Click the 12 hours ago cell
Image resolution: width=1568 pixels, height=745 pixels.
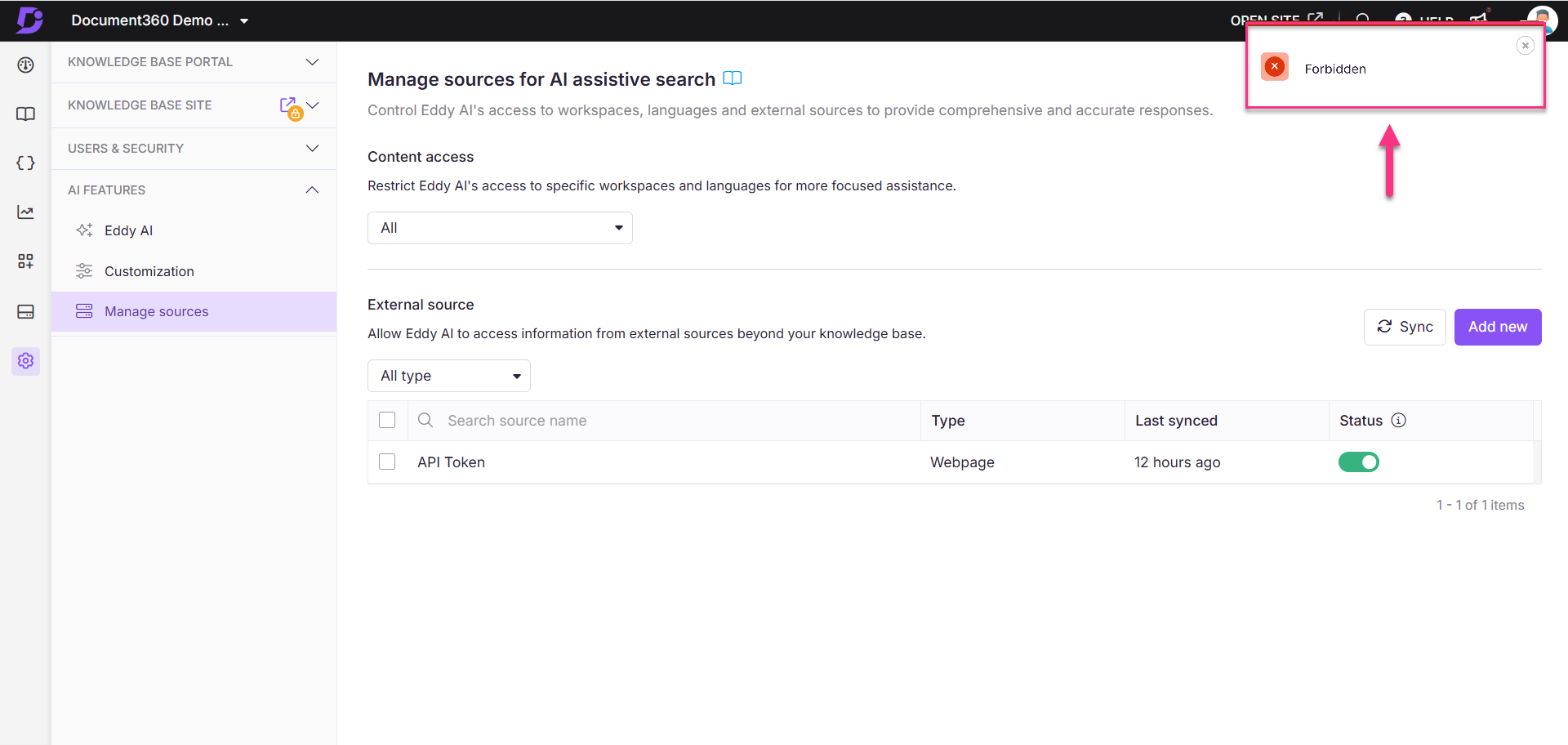(1177, 462)
